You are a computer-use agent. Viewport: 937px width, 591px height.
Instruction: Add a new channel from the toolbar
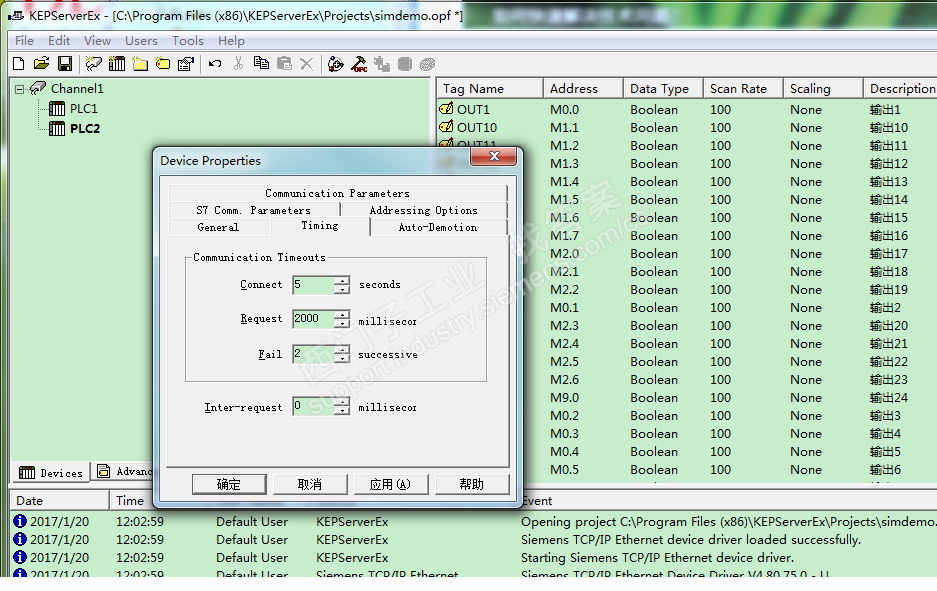(x=94, y=64)
